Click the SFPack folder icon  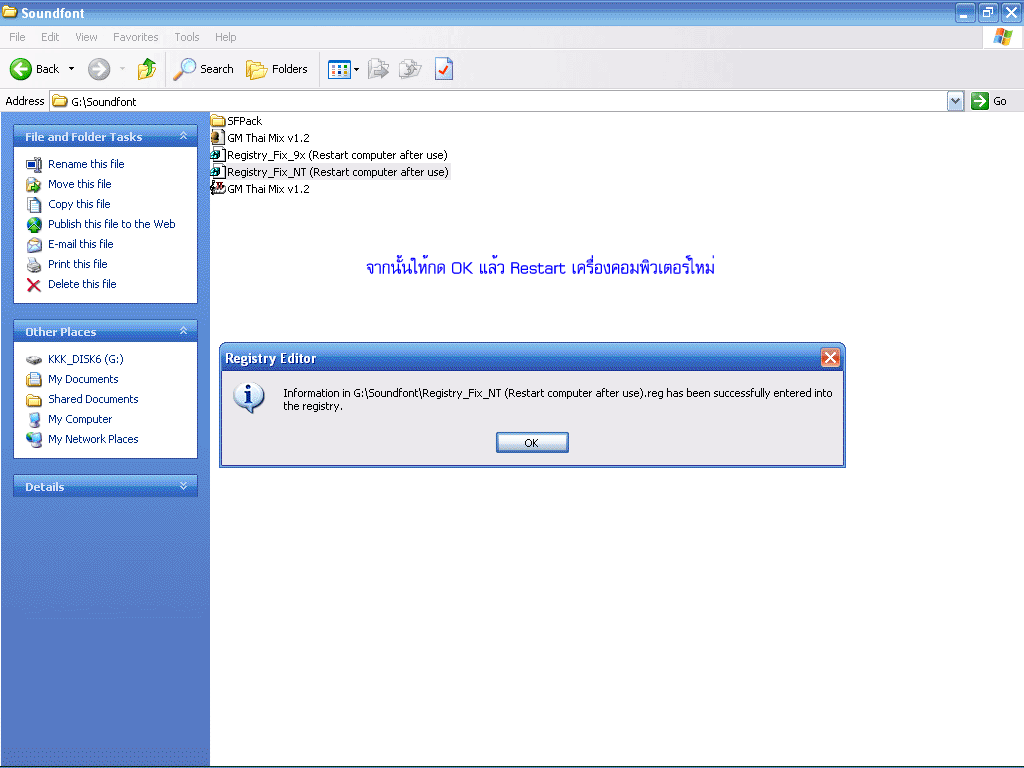pos(218,121)
